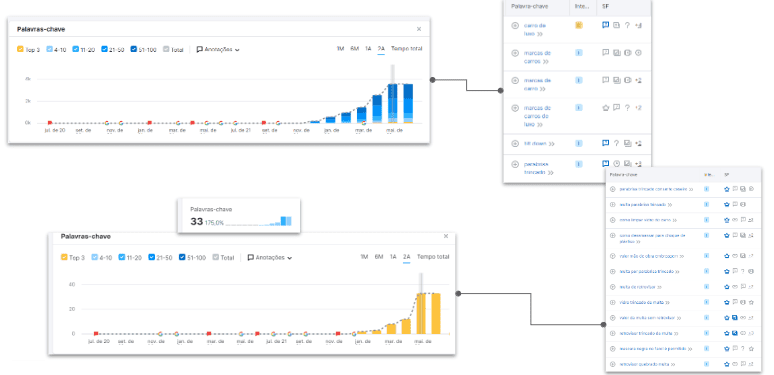The height and width of the screenshot is (375, 774).
Task: Toggle the 51-100 checkbox in the lower chart
Action: pyautogui.click(x=182, y=257)
